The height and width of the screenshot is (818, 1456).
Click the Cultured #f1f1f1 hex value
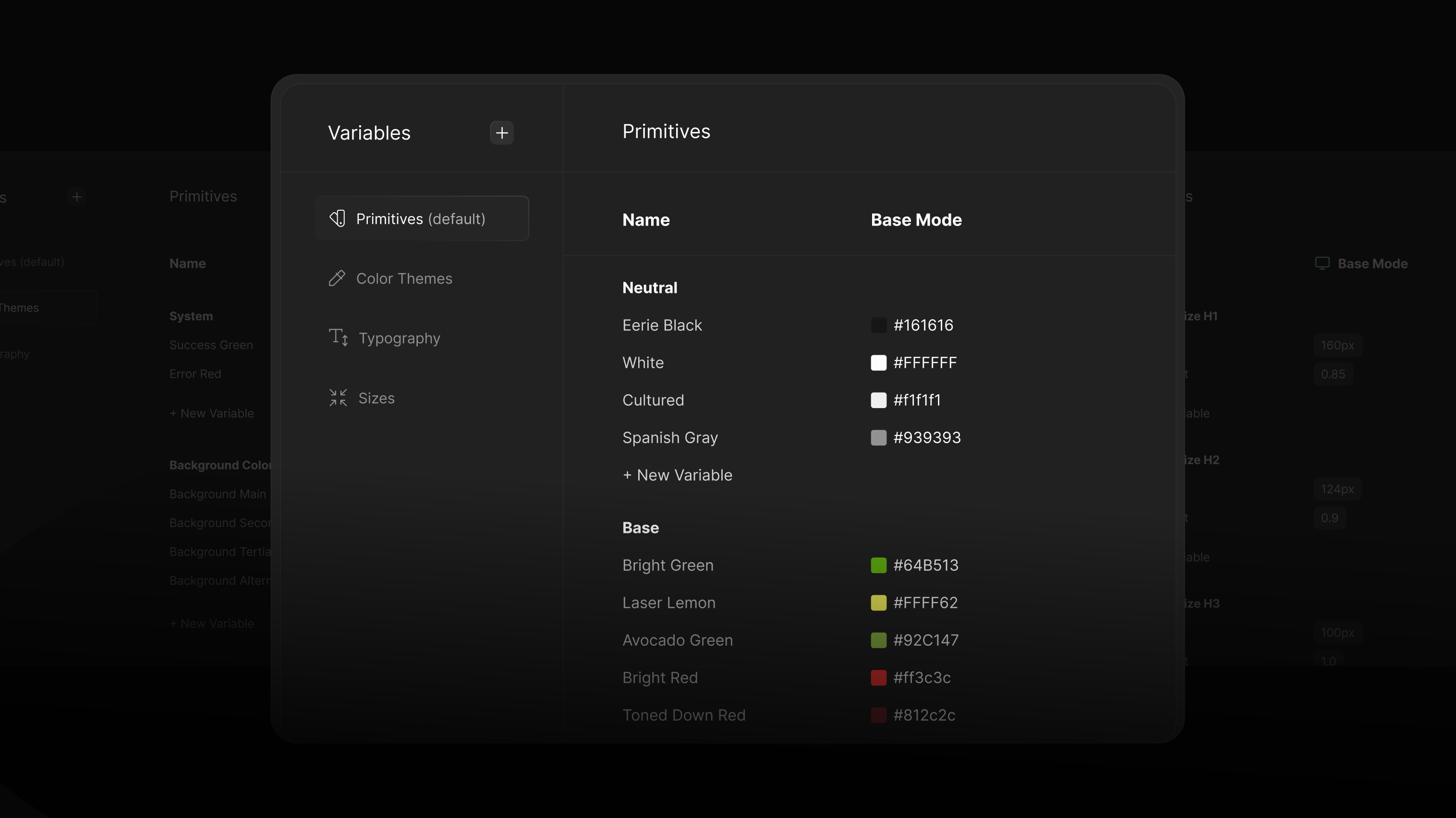pos(917,400)
